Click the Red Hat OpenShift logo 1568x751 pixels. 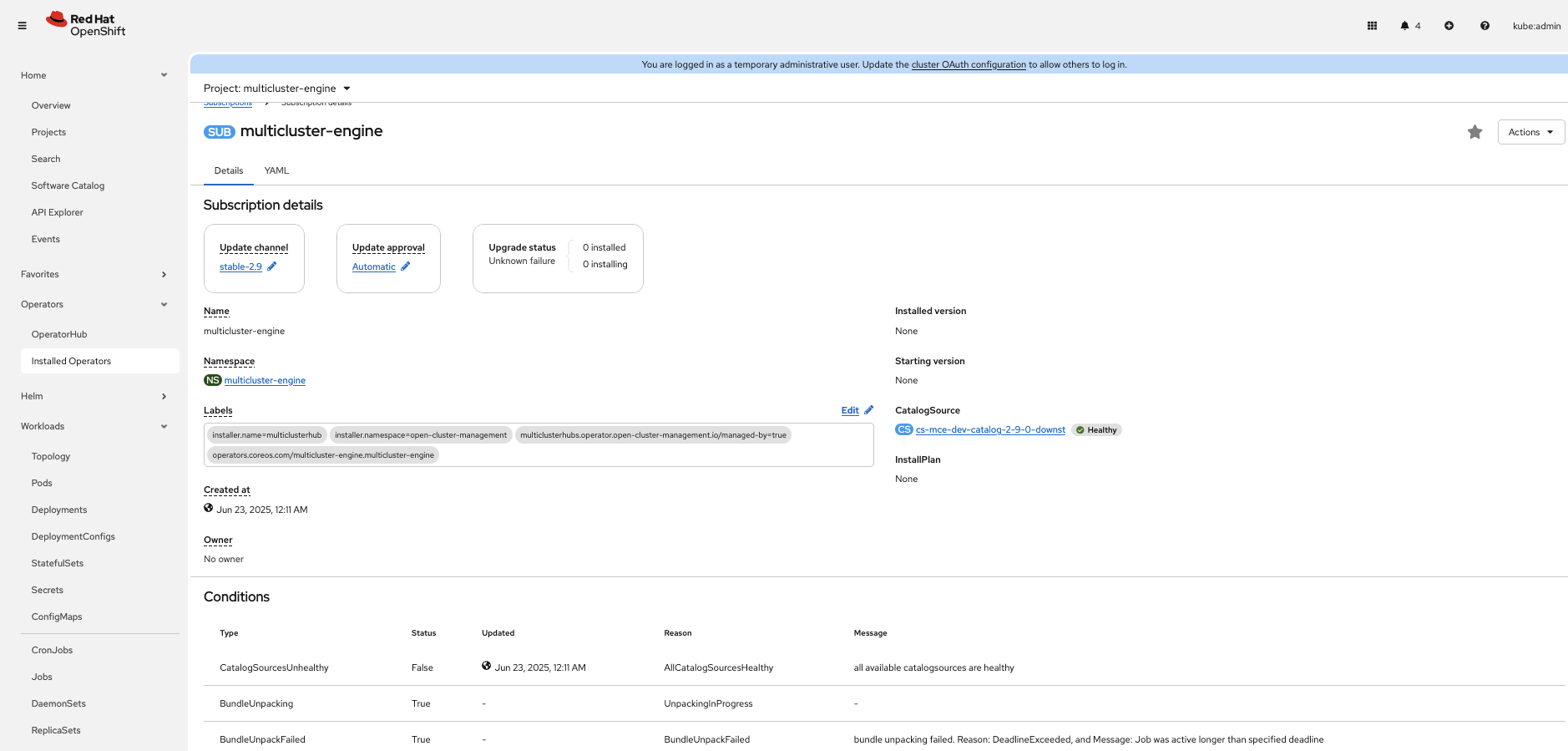[86, 25]
